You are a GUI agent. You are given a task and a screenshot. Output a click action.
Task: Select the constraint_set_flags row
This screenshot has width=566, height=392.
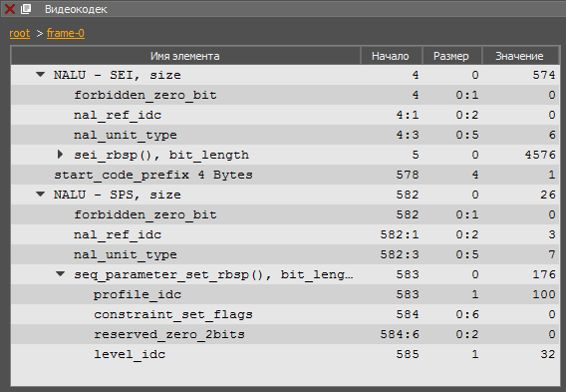285,314
